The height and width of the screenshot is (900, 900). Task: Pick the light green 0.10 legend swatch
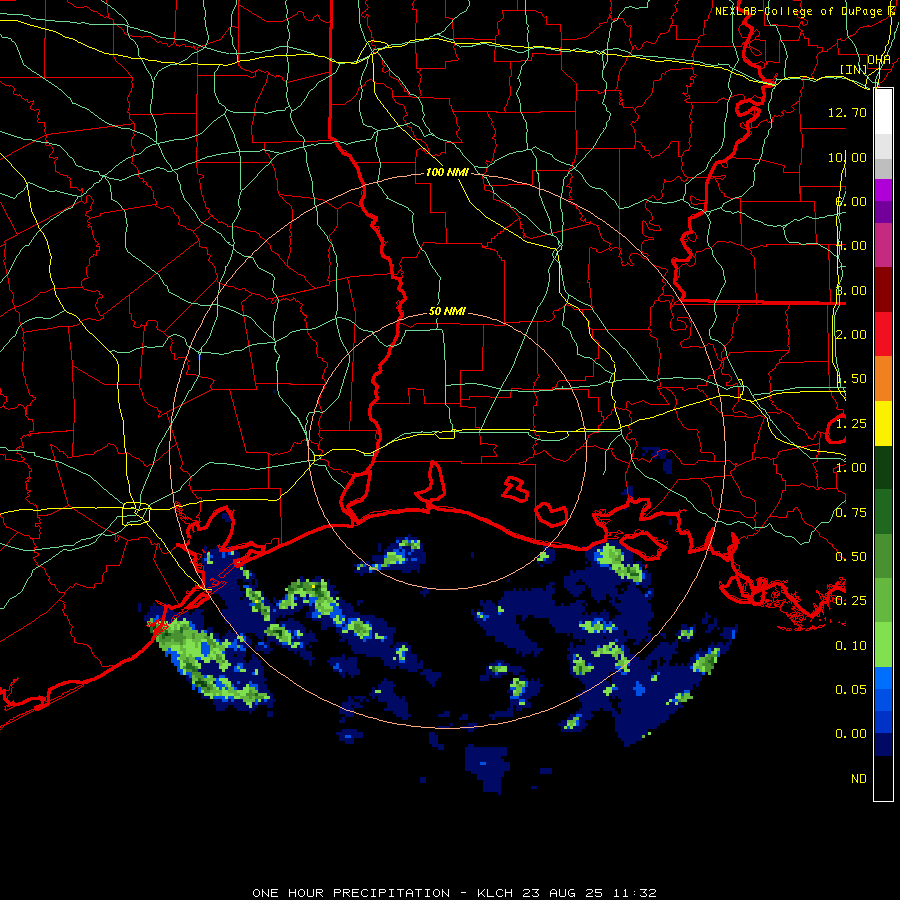click(883, 645)
